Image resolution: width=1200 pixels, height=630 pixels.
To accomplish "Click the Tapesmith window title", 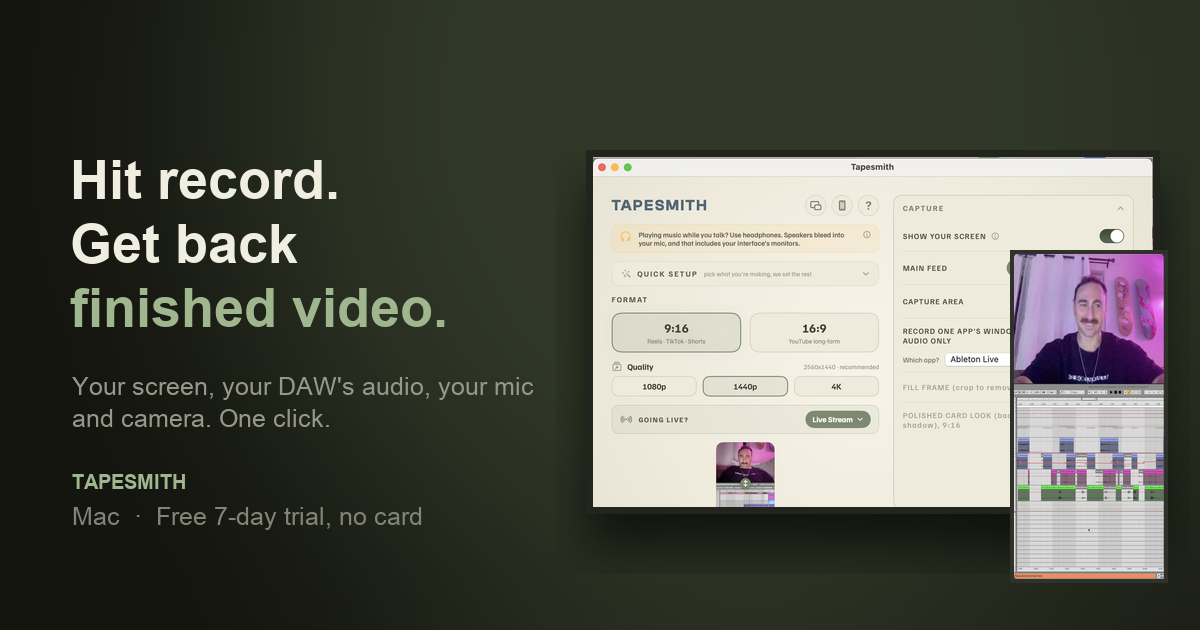I will click(872, 167).
